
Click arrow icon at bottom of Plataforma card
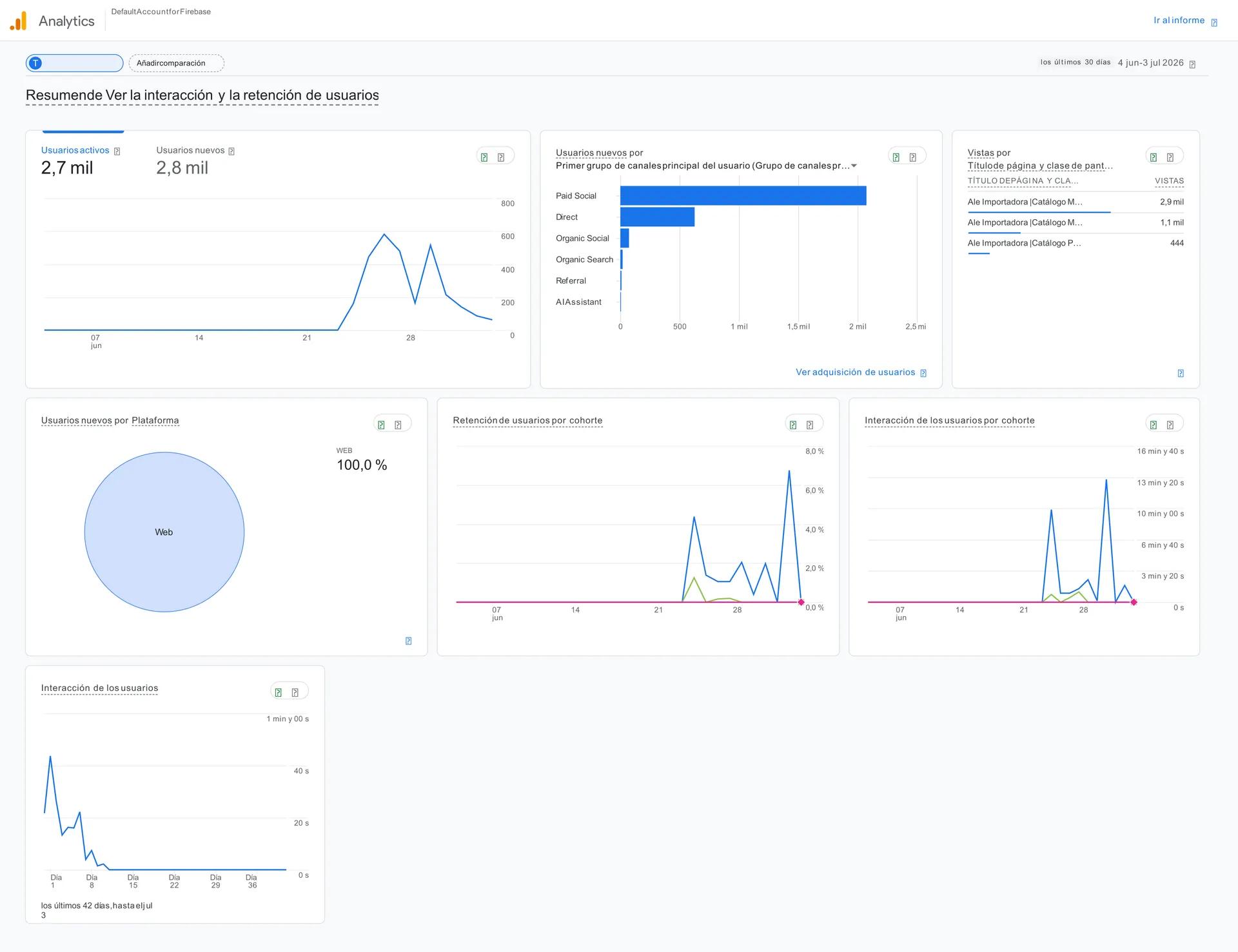408,641
